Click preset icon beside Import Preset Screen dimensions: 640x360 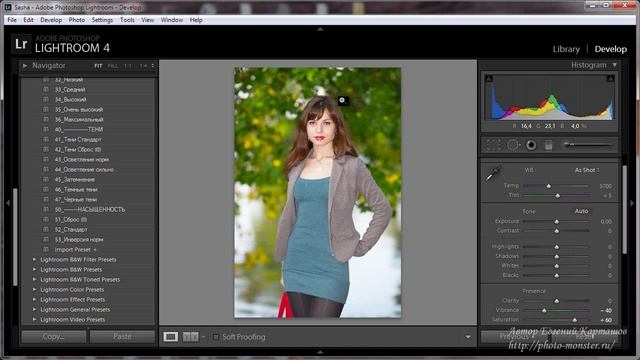pos(46,249)
